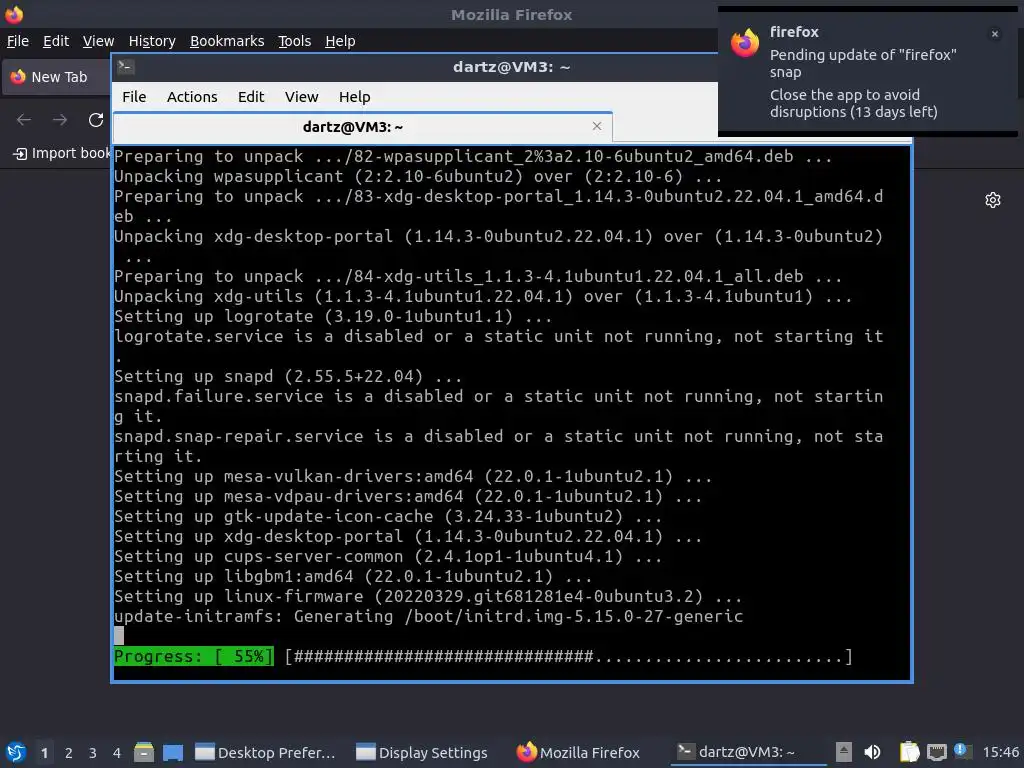The image size is (1024, 768).
Task: Close the dartz@VM3 terminal tab
Action: click(597, 126)
